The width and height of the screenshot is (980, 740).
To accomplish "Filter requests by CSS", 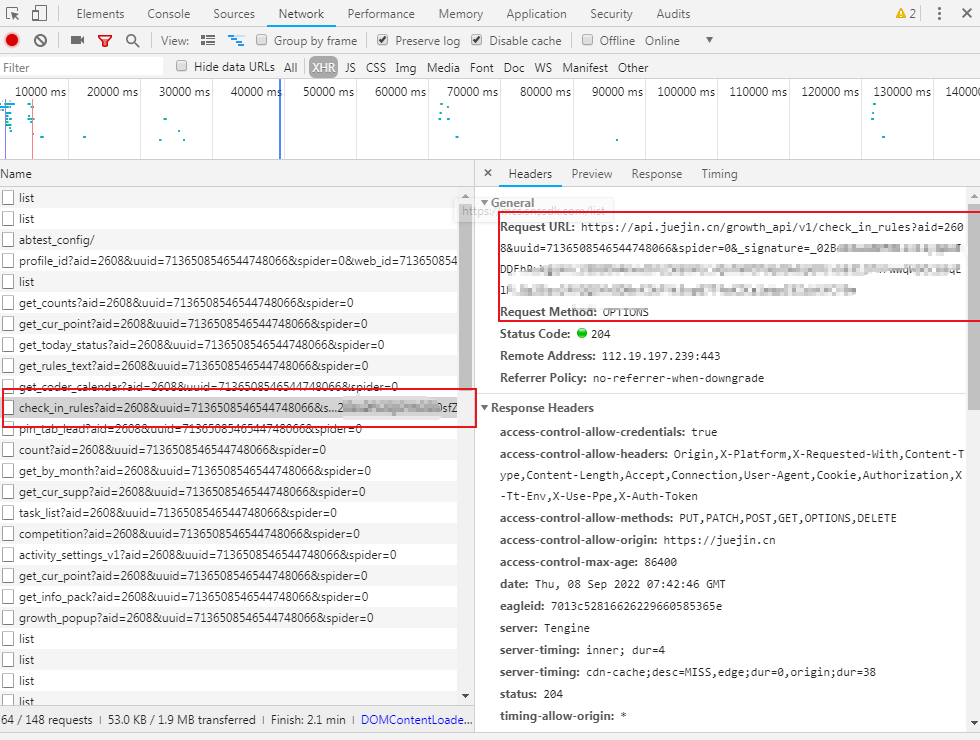I will point(376,68).
